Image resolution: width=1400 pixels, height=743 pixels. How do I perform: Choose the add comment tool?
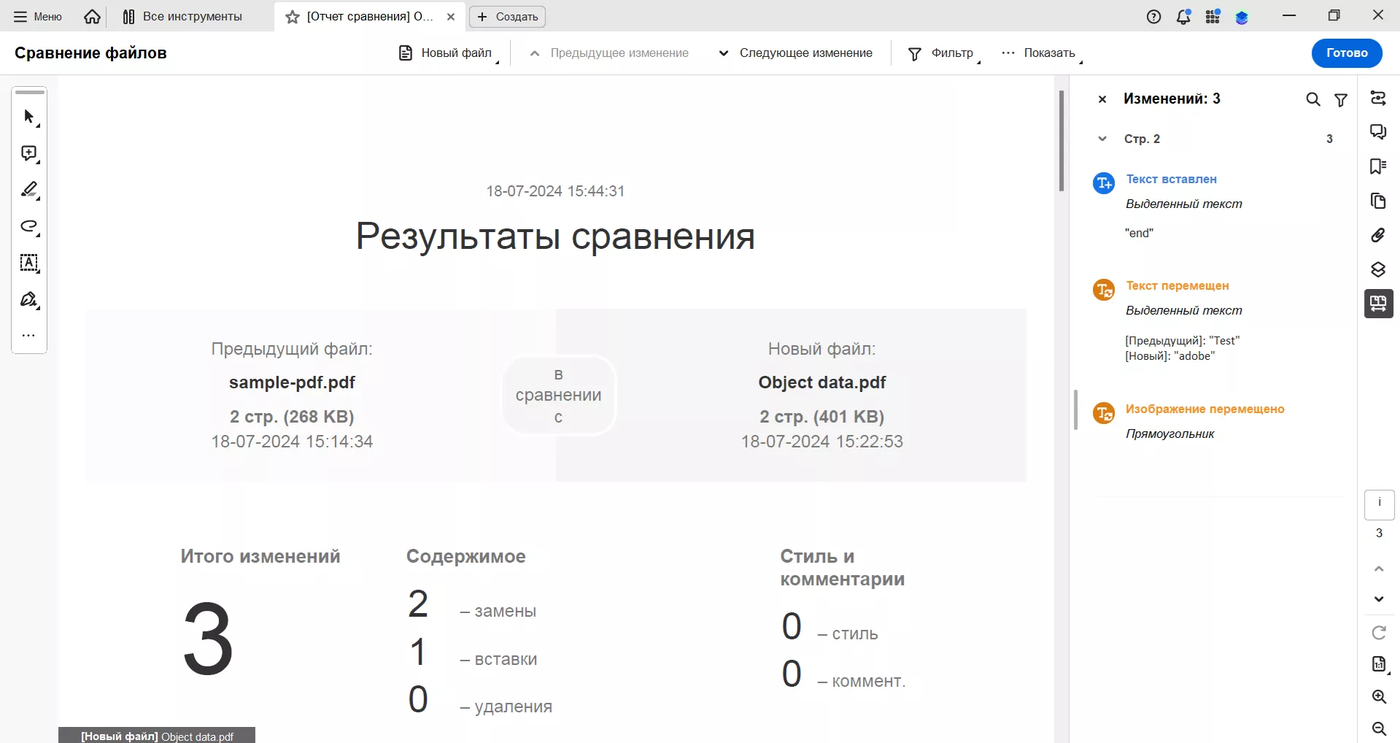point(29,154)
